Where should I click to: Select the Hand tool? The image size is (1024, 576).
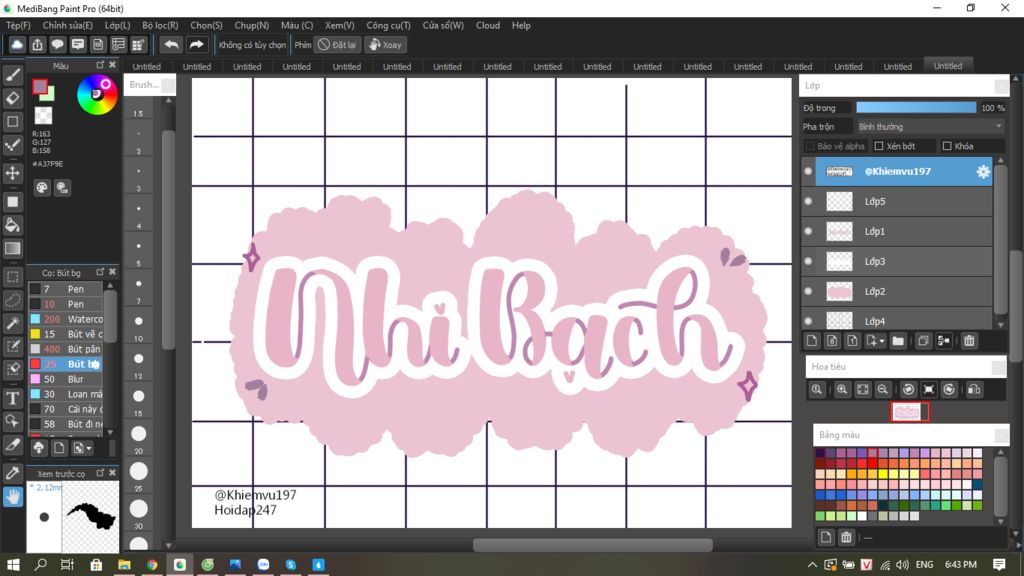tap(12, 497)
